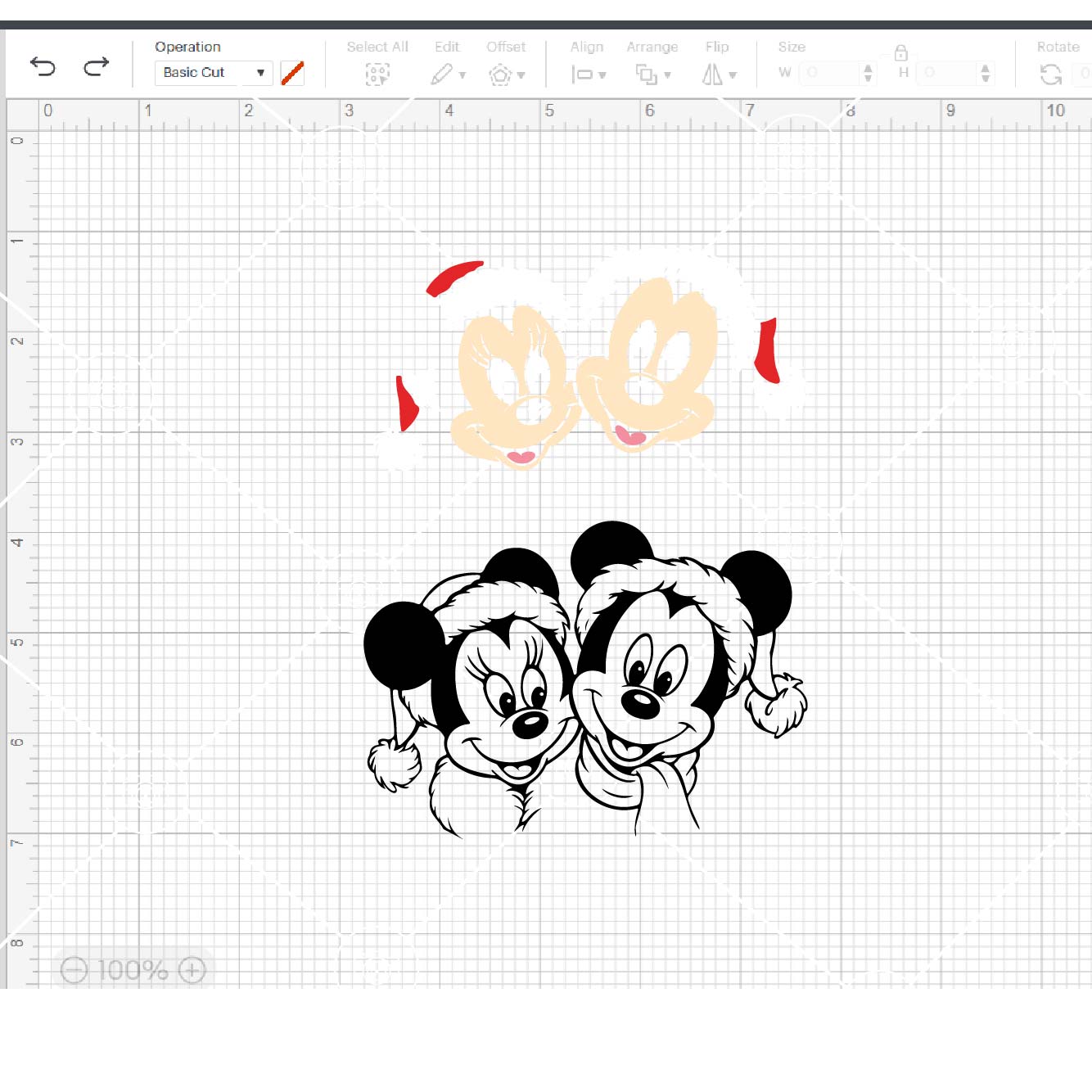Open the Offset tool
This screenshot has width=1092, height=1092.
click(506, 75)
